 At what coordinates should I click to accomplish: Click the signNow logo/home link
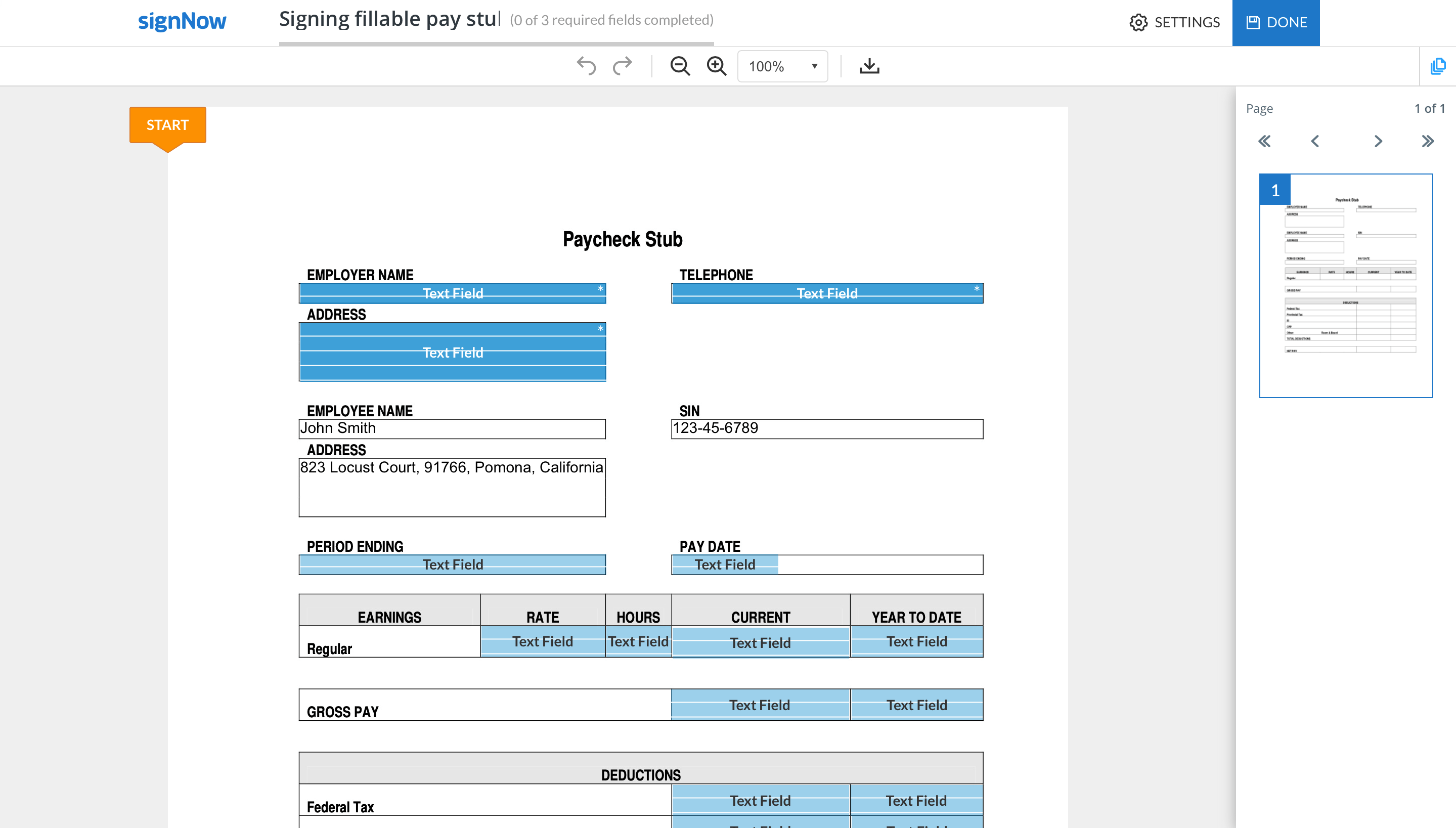pos(180,22)
